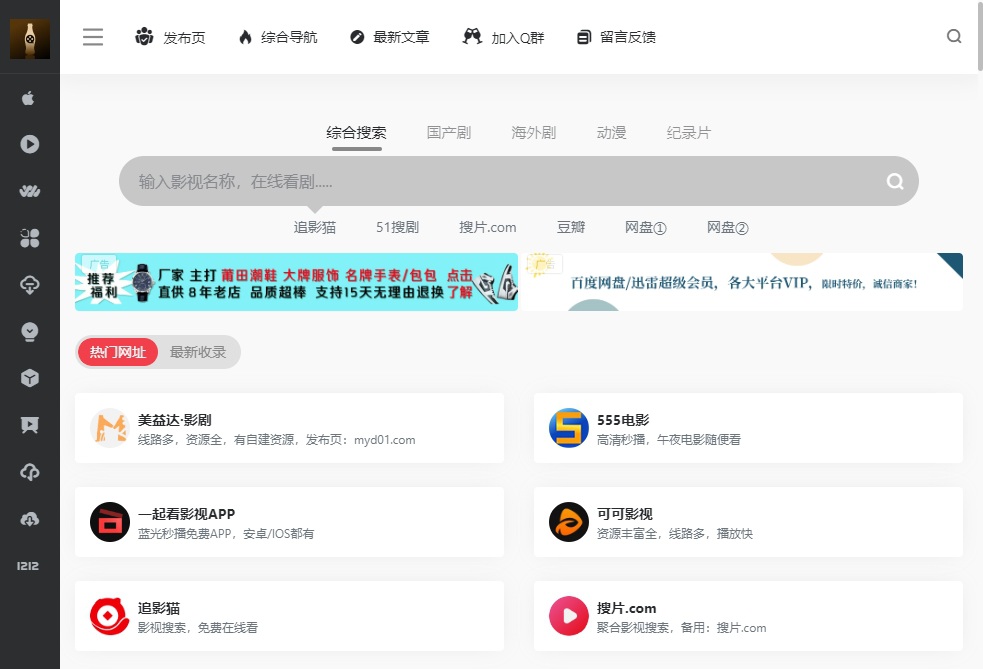Click the 一起看影视APP logo
Viewport: 983px width, 669px height.
(x=110, y=522)
